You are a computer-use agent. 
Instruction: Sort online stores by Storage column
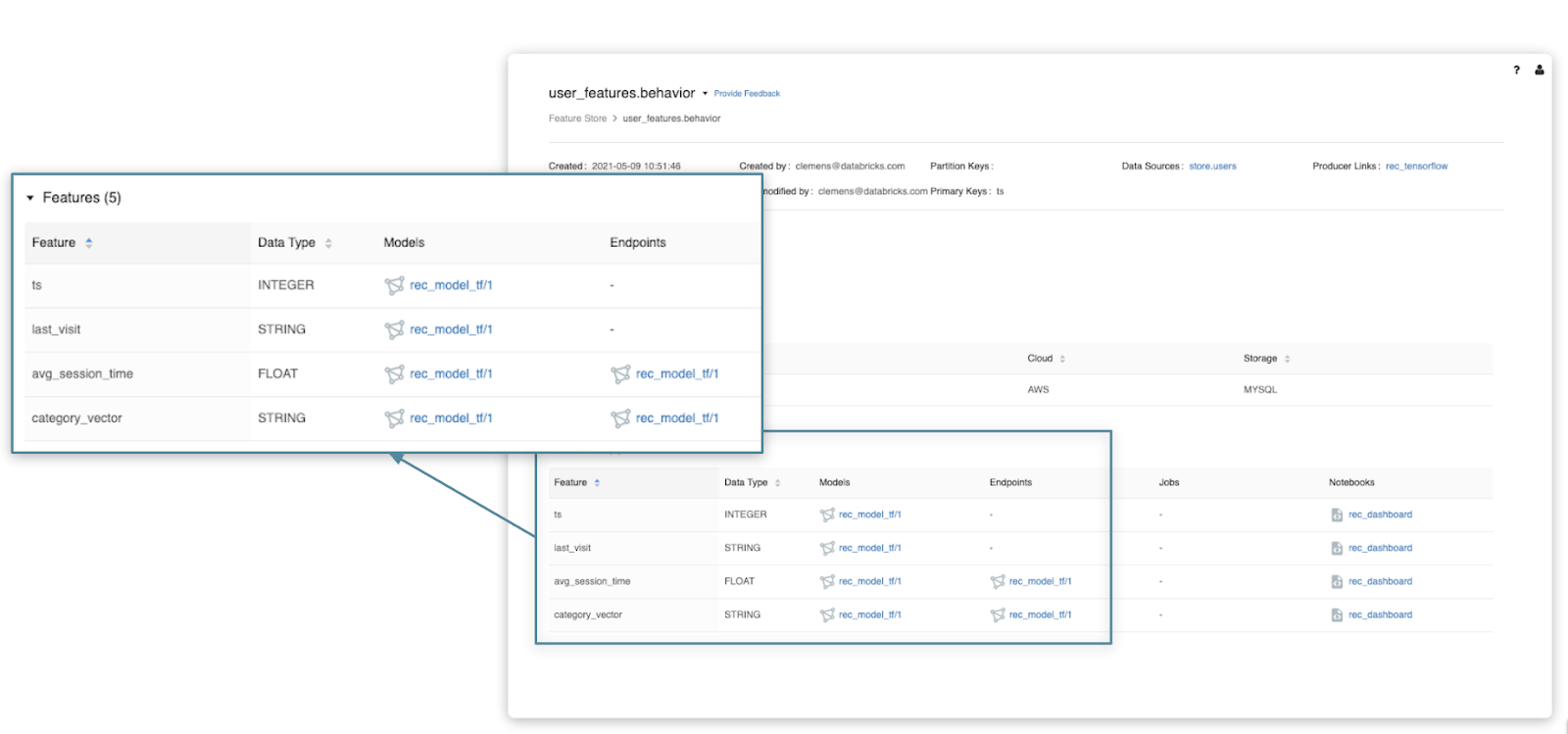tap(1287, 359)
